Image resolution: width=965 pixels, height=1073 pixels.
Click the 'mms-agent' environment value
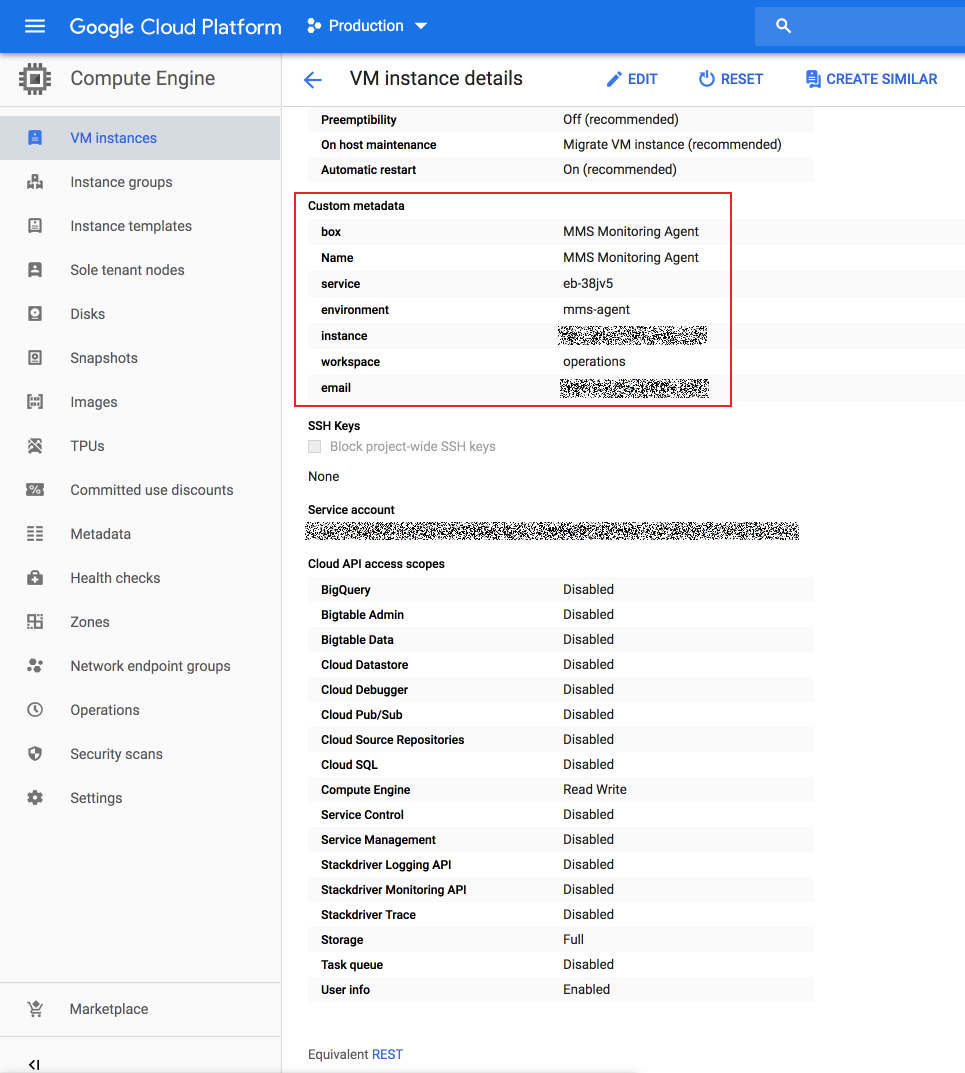coord(596,309)
